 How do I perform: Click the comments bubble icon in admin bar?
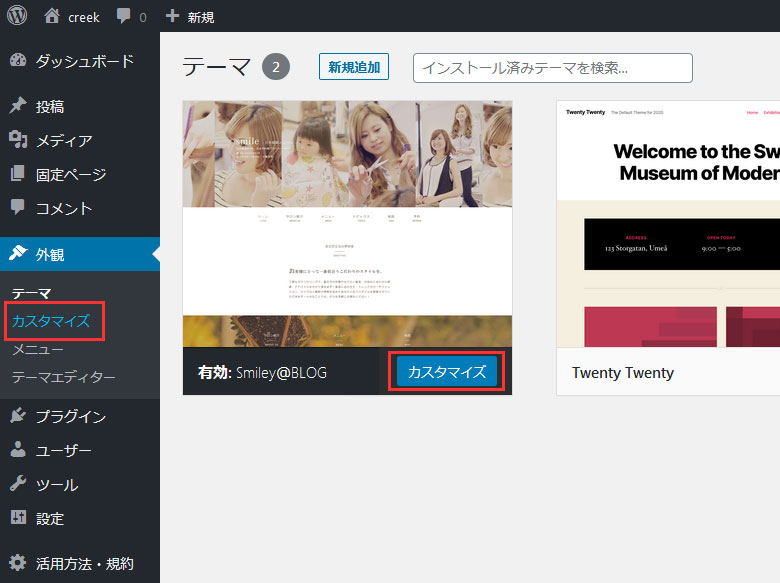[124, 17]
